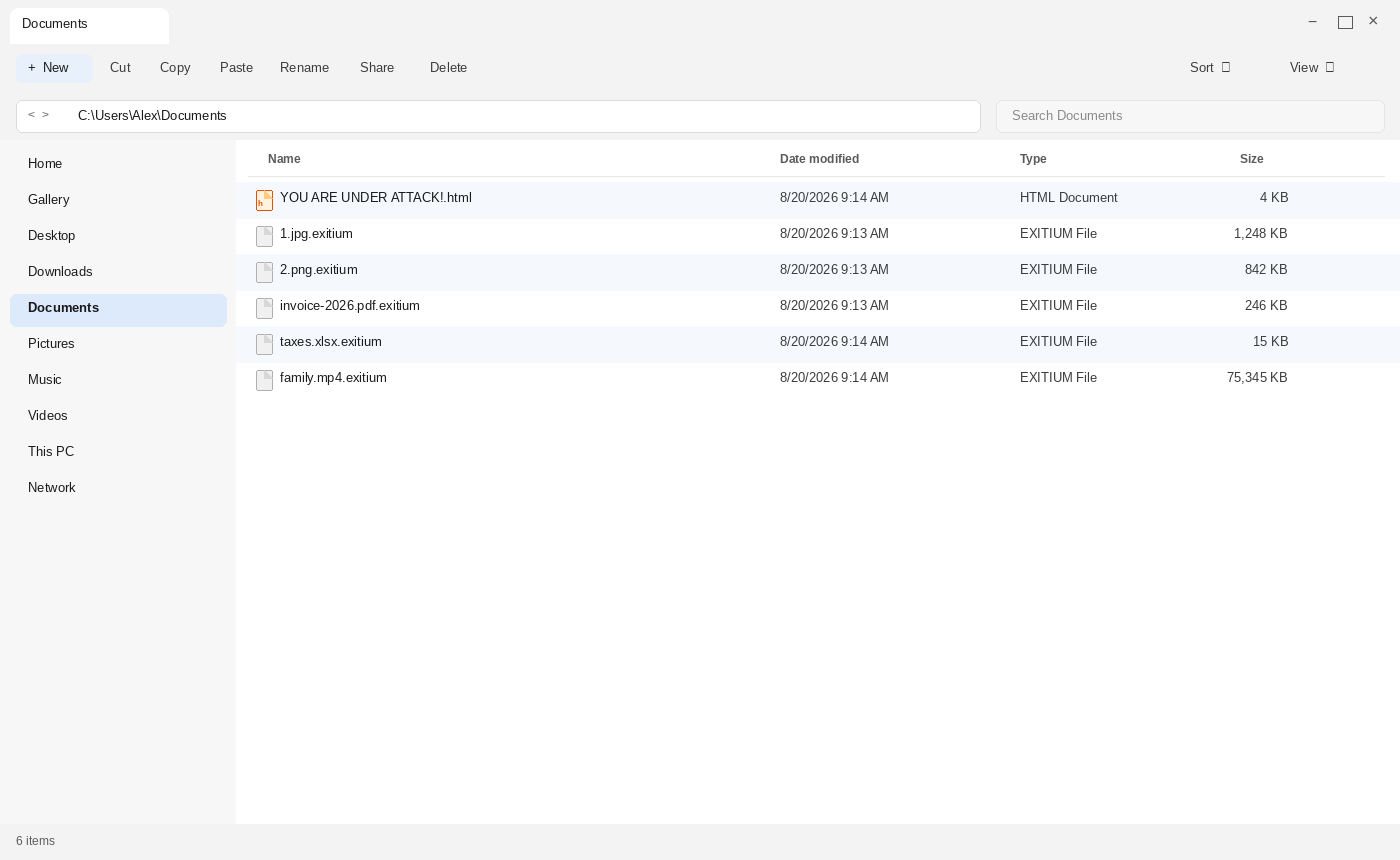Click the file icon next to 2.png.exitium
1400x860 pixels.
[264, 272]
